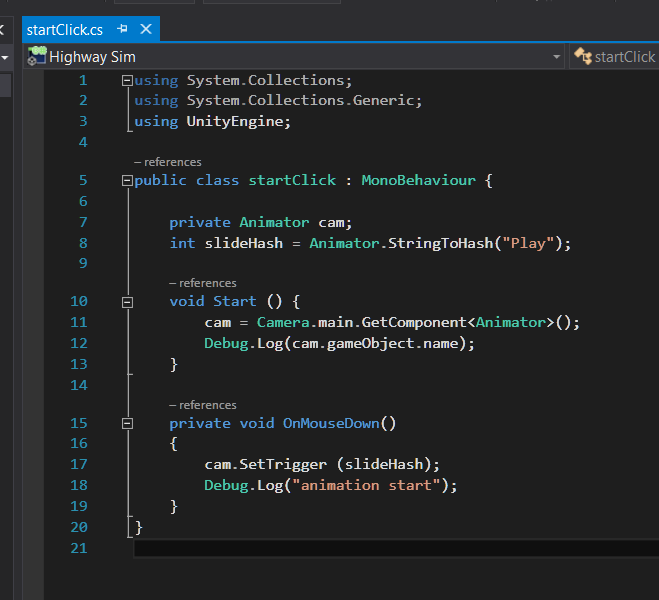Click the MonoBehaviour base class name

(419, 180)
